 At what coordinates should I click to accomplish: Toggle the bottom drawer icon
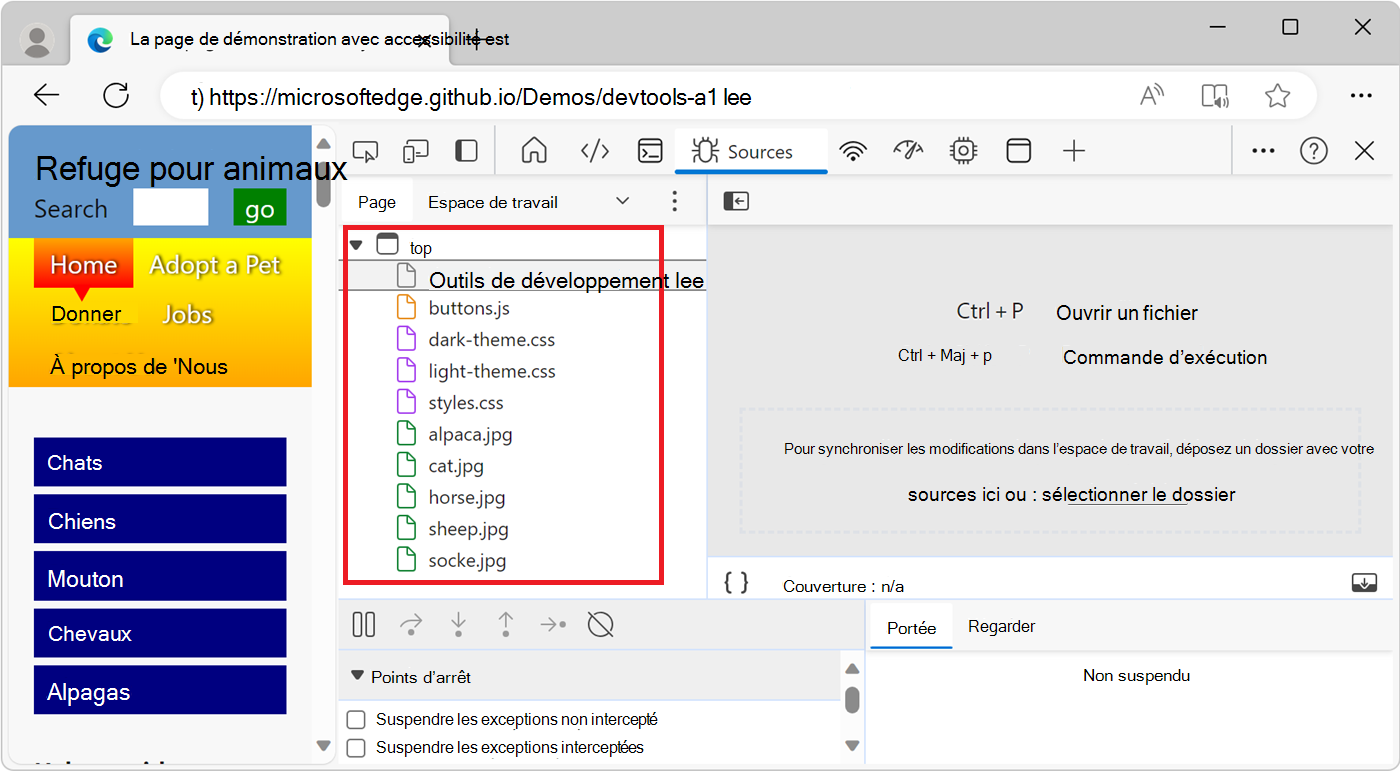(x=1365, y=583)
